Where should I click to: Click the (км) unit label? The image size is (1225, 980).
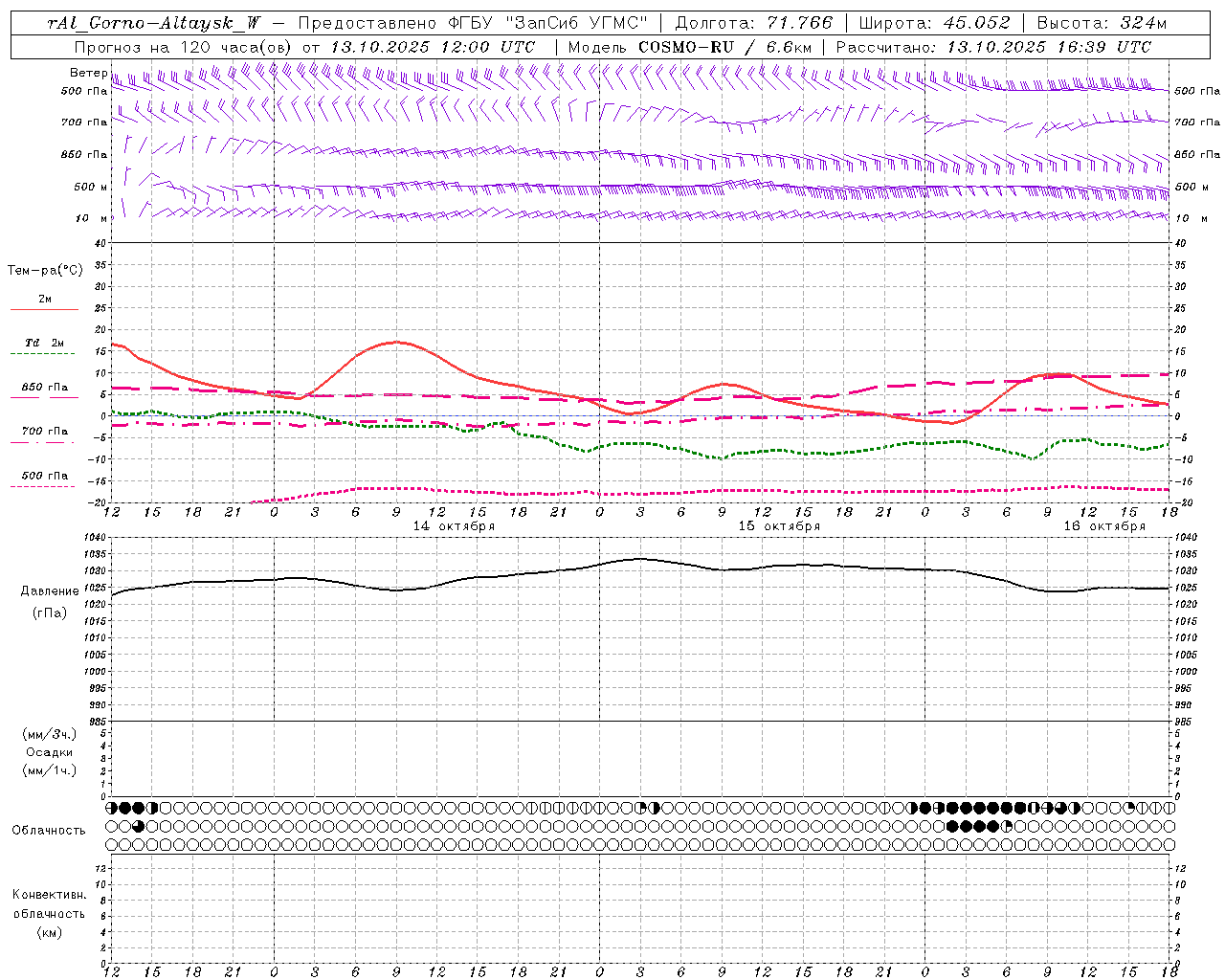pyautogui.click(x=50, y=932)
